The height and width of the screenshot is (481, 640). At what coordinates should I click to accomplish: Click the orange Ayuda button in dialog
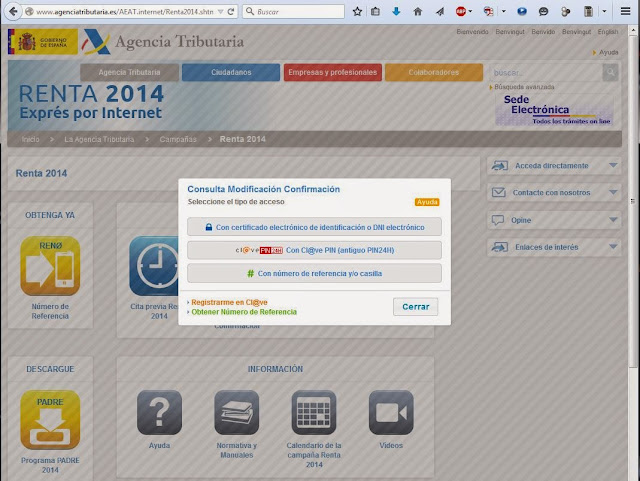click(427, 202)
